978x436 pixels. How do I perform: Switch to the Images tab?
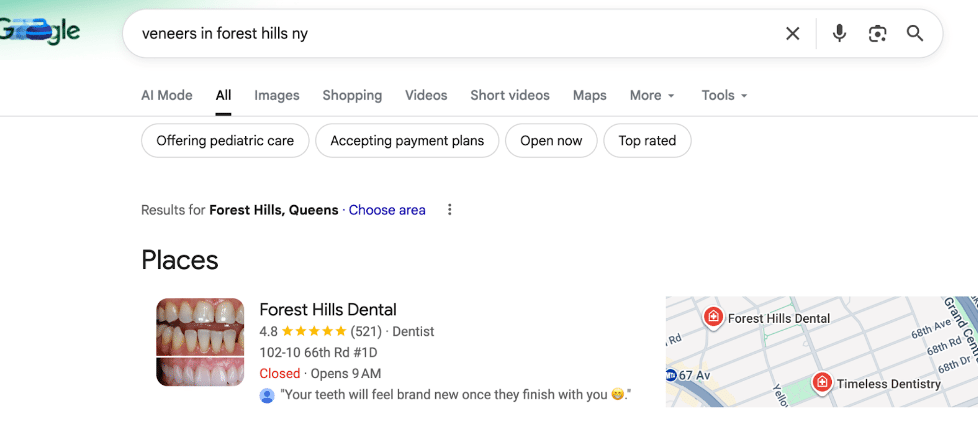(x=277, y=96)
